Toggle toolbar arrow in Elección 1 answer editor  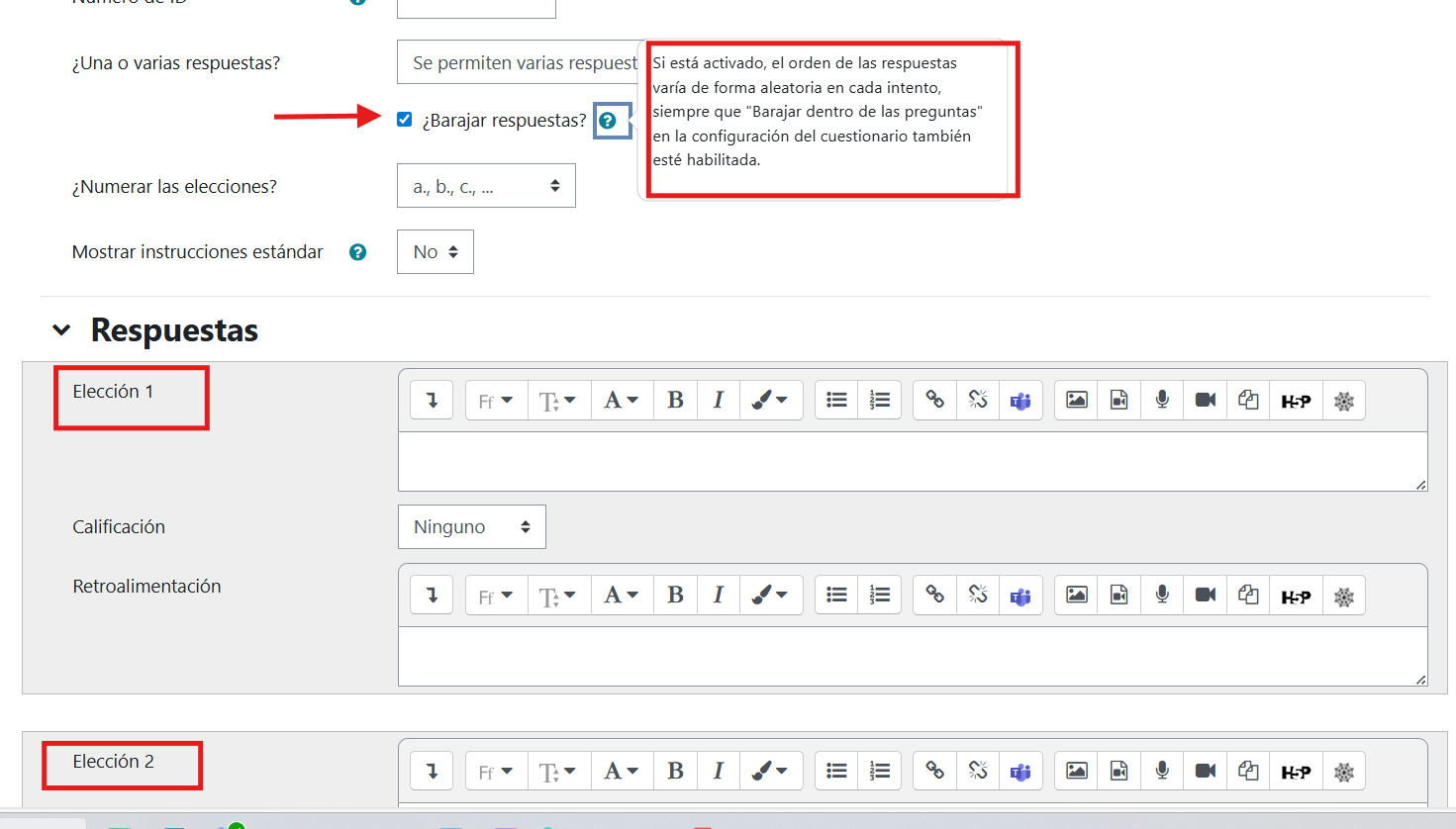coord(432,400)
